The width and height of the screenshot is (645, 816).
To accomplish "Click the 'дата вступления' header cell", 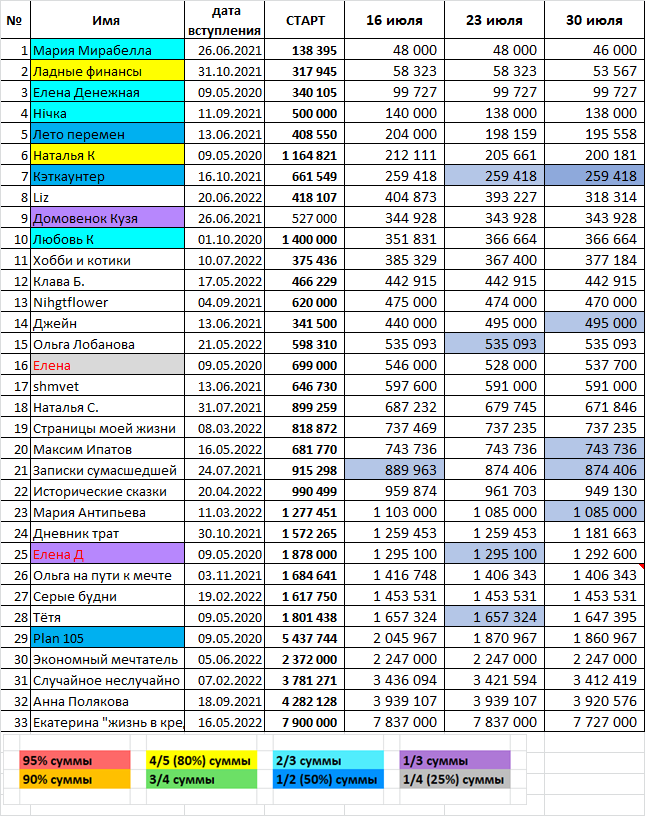I will (224, 20).
